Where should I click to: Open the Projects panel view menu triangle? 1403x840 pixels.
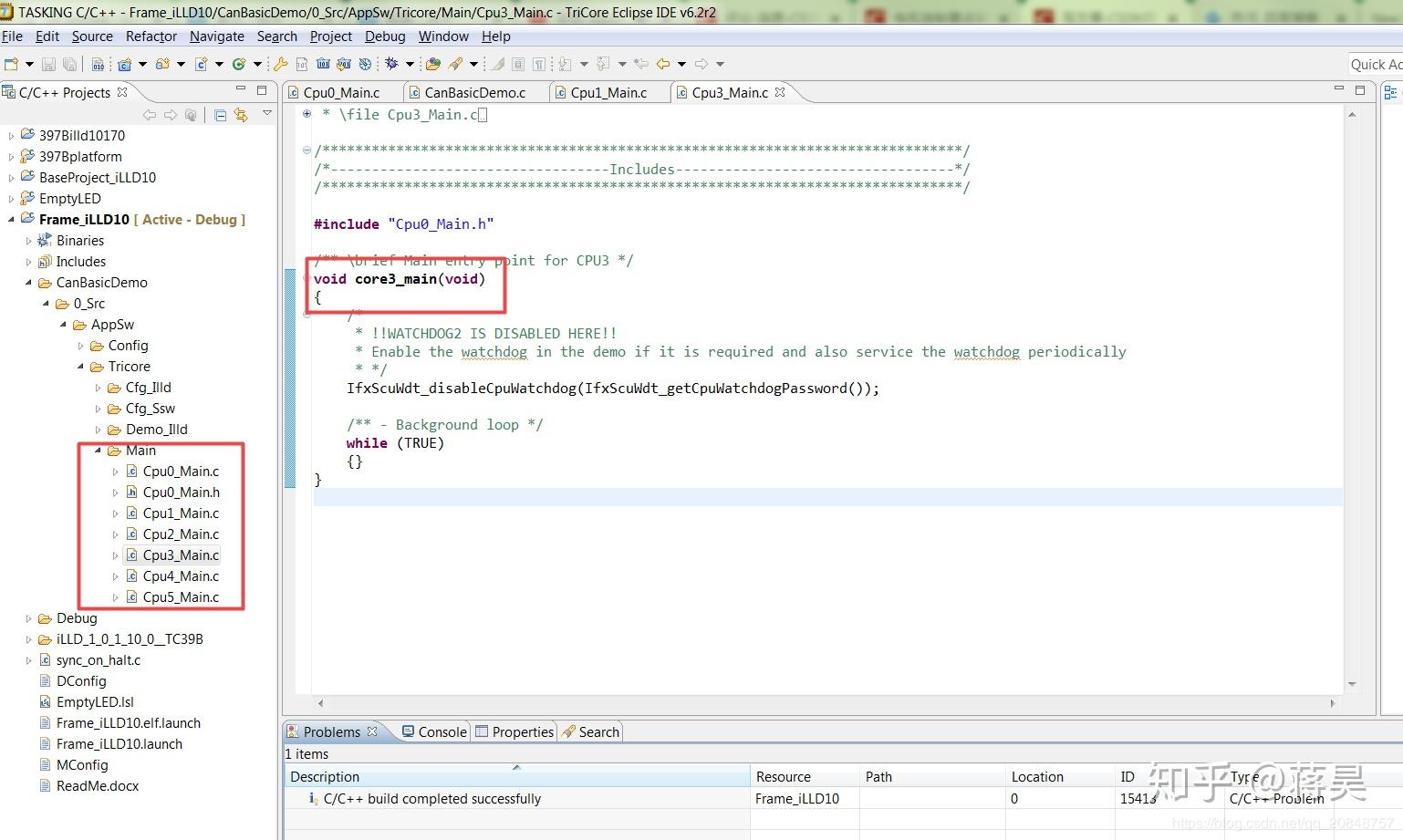pos(267,113)
